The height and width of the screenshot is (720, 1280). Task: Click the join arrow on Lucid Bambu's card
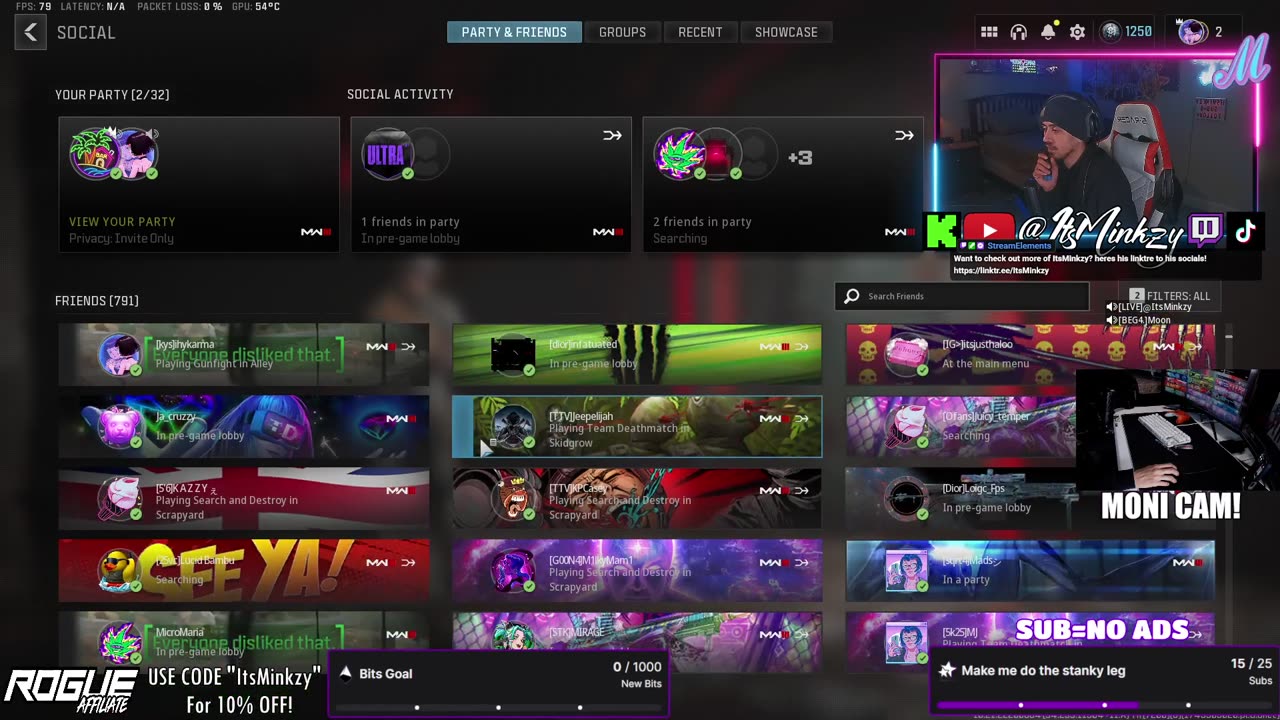point(408,563)
